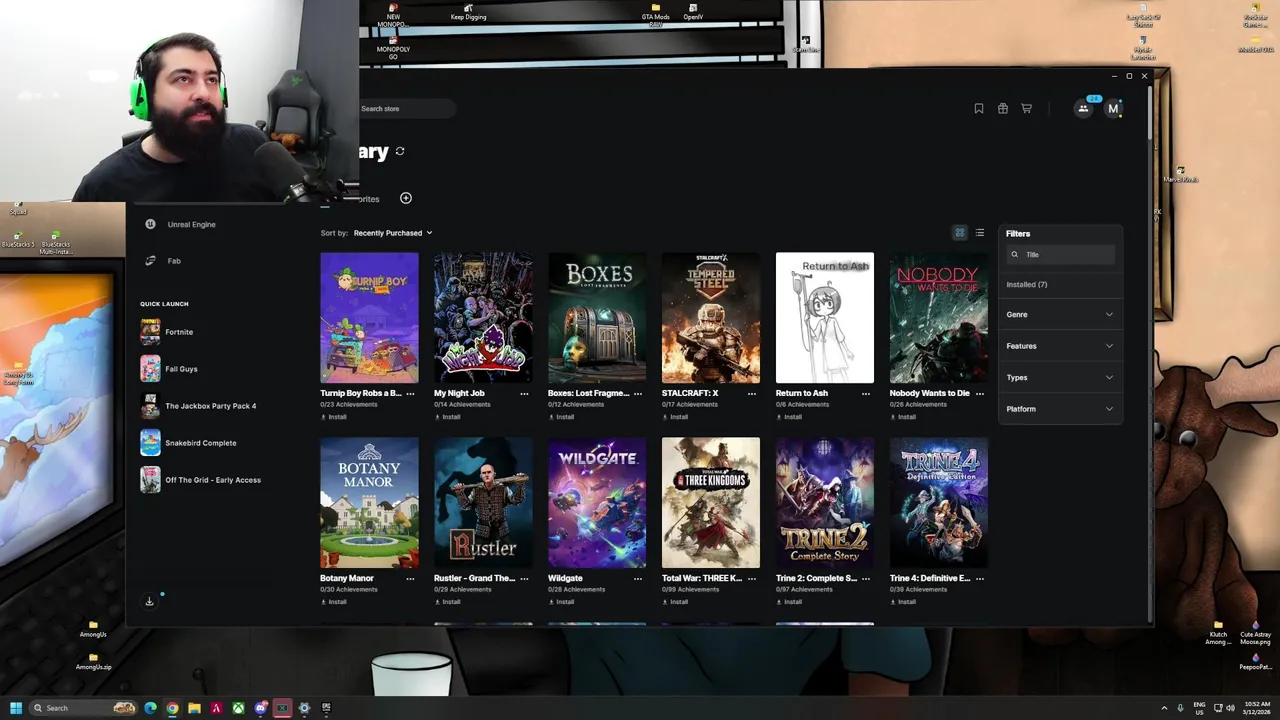Install Total War: THREE KINGDOMS
Screen dimensions: 1280x720
click(676, 602)
